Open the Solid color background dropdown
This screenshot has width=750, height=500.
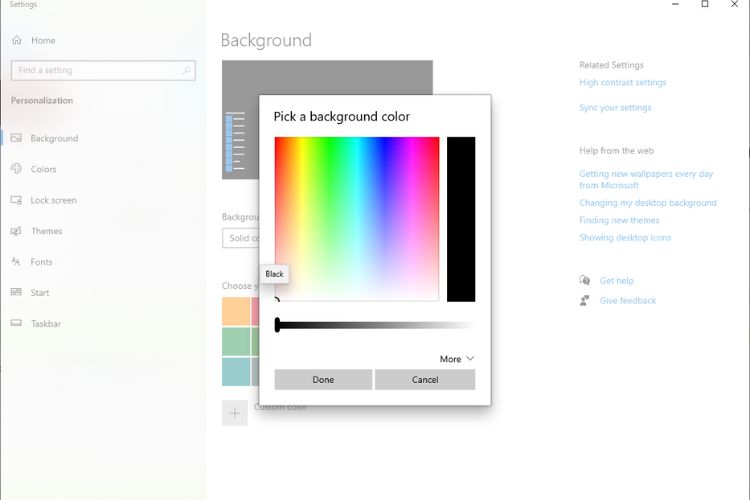[x=241, y=238]
